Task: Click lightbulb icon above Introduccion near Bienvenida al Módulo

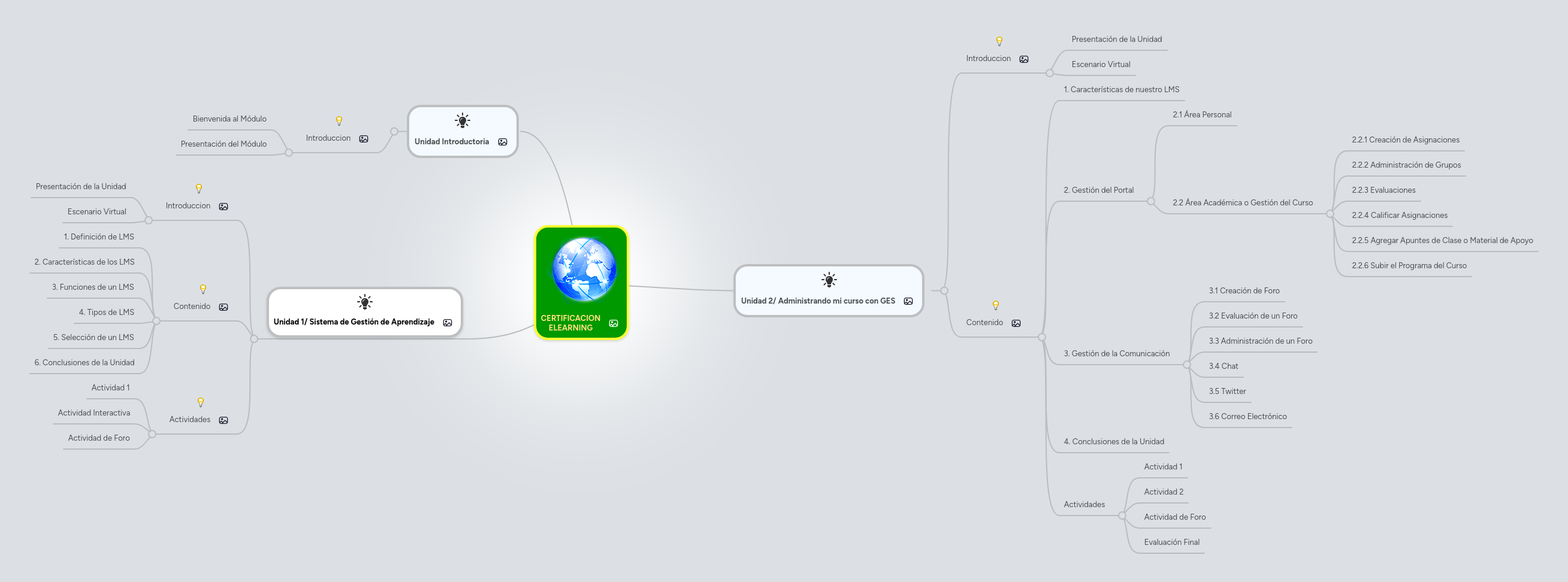Action: (x=339, y=120)
